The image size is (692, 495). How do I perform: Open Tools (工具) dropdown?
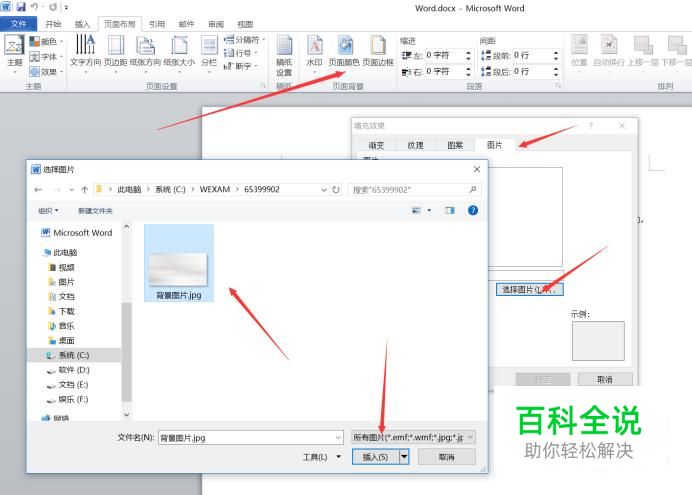(321, 457)
